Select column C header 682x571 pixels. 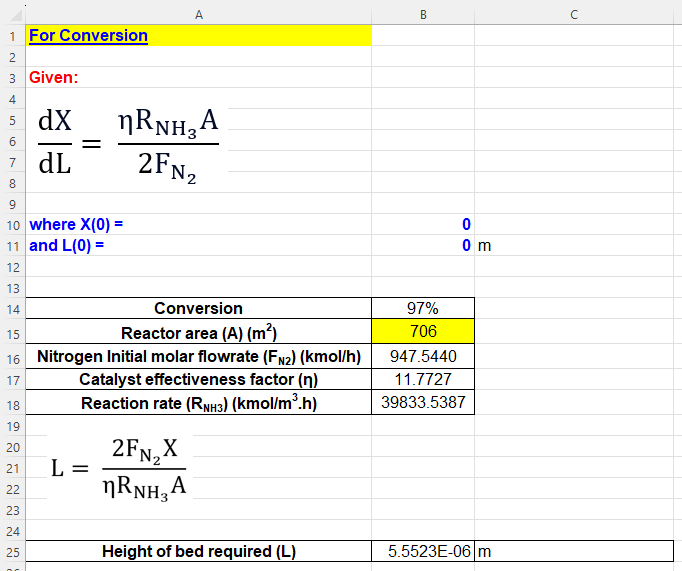(573, 14)
